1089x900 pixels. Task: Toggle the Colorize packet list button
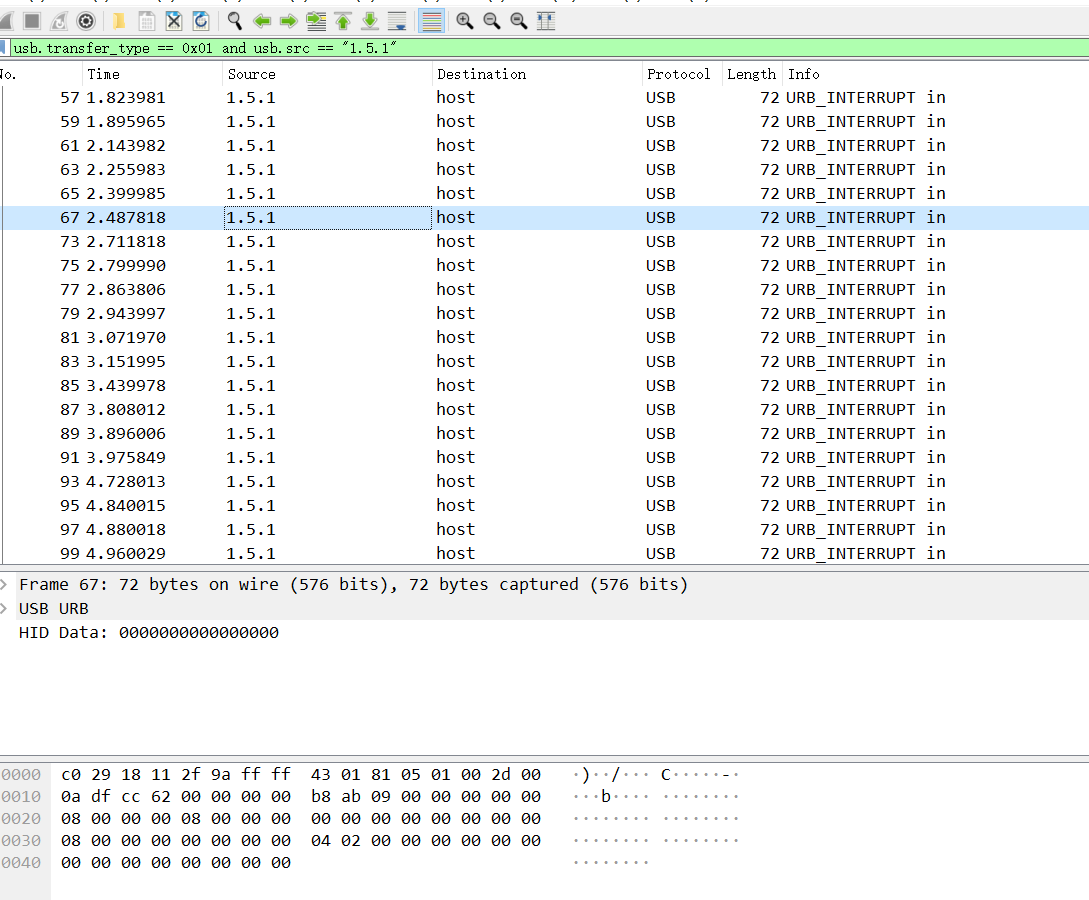point(432,20)
